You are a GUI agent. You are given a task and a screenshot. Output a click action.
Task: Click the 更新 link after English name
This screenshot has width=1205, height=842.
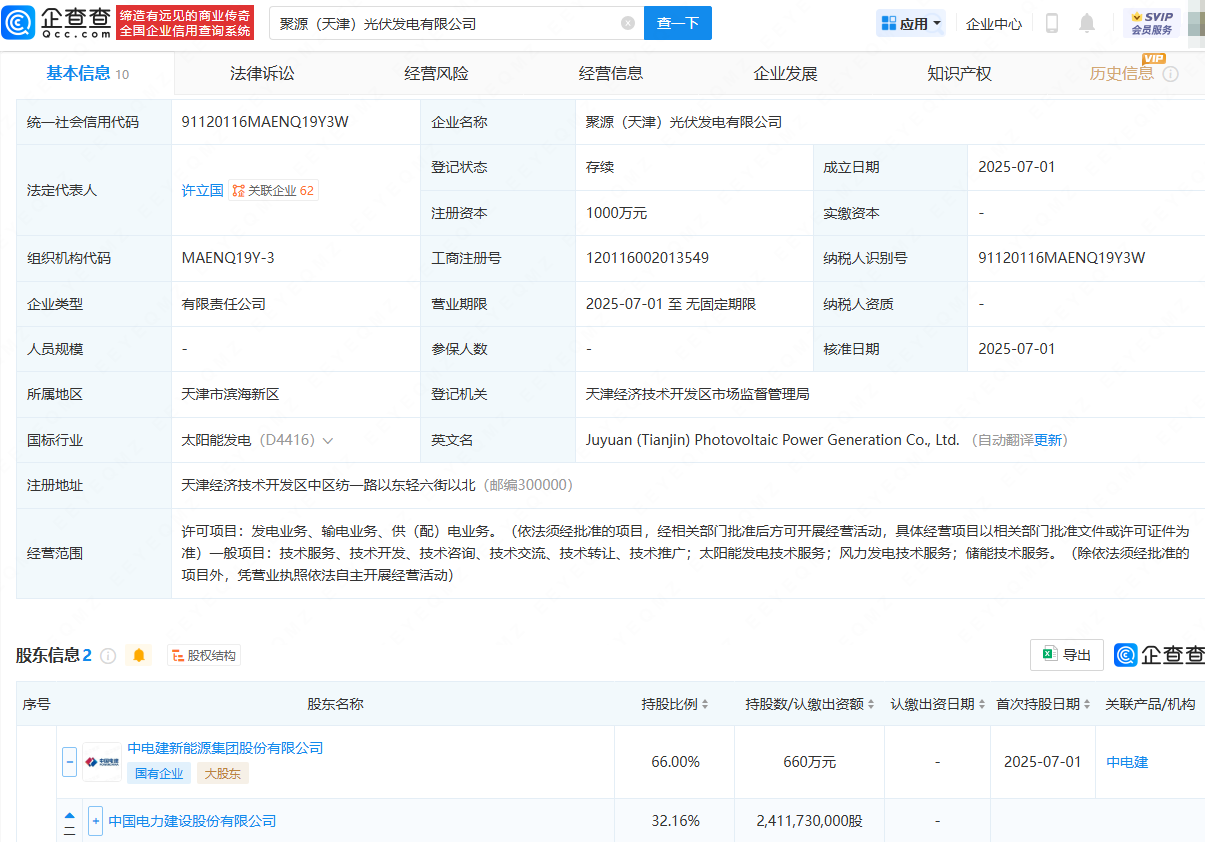pyautogui.click(x=1048, y=440)
